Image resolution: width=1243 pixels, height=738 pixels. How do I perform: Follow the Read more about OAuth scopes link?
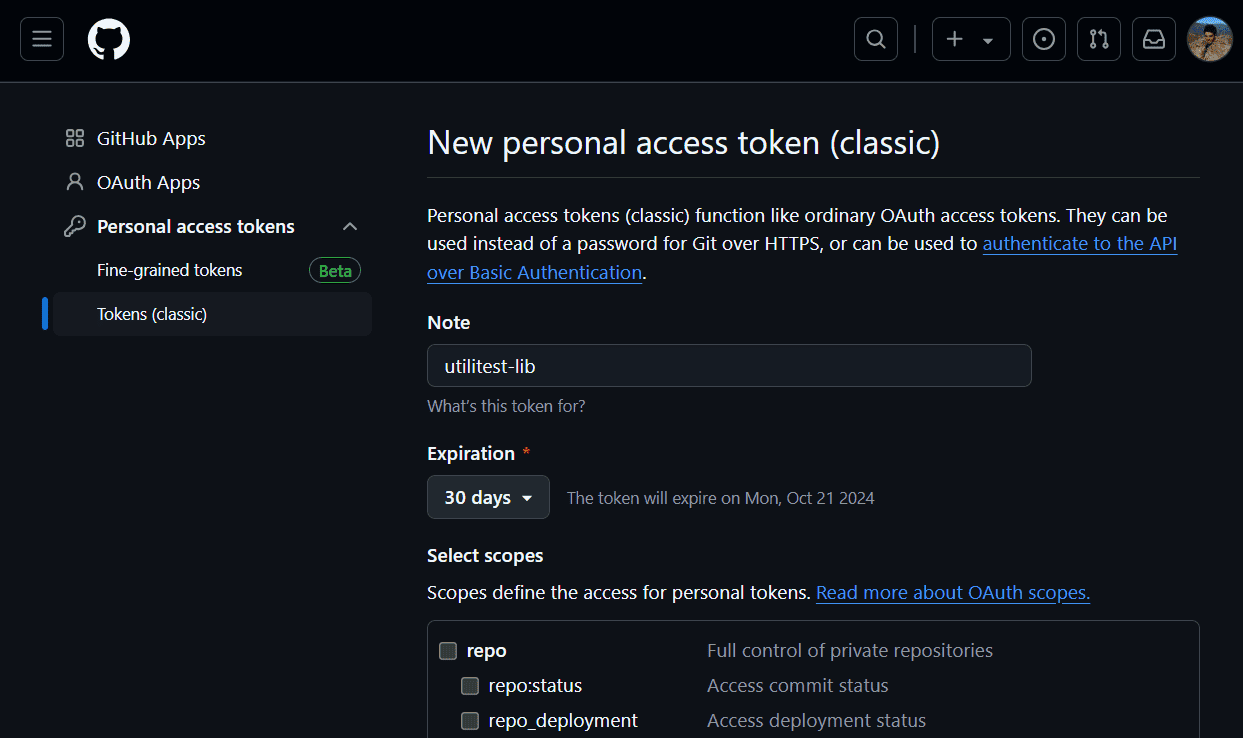(953, 592)
